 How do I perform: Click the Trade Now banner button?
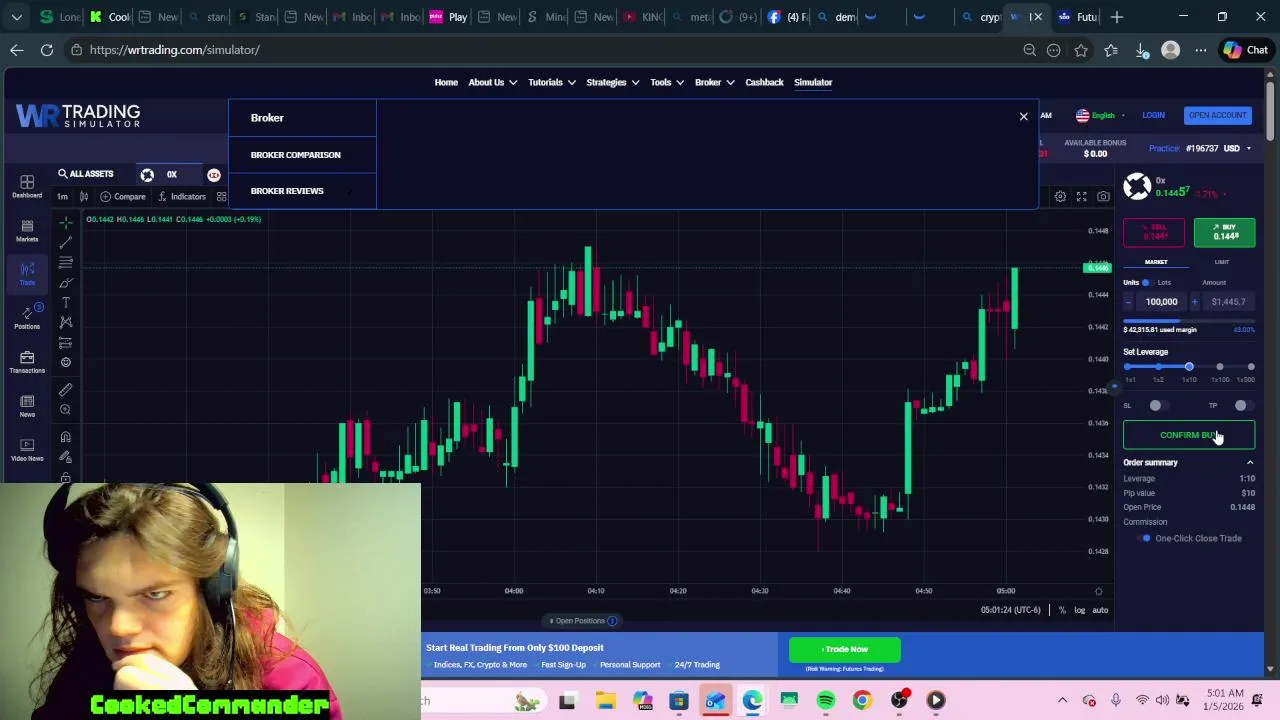(x=845, y=650)
